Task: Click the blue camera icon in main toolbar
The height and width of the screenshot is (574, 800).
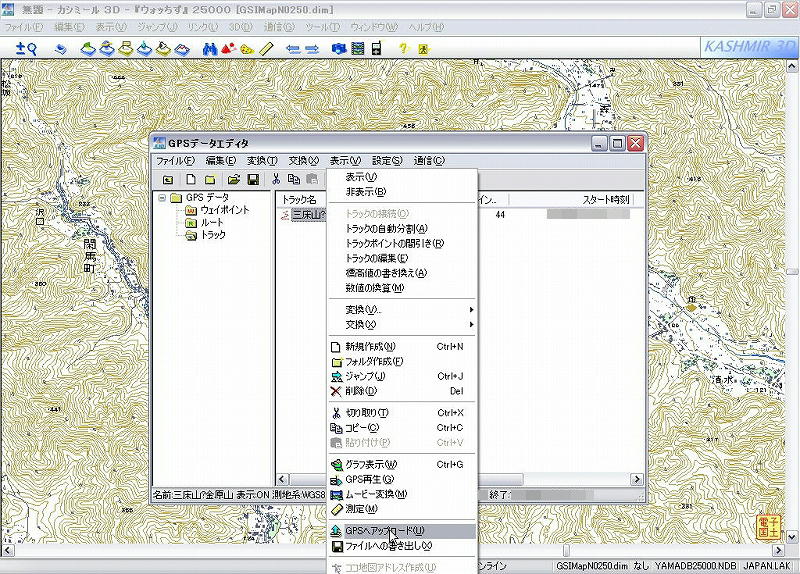Action: point(339,48)
